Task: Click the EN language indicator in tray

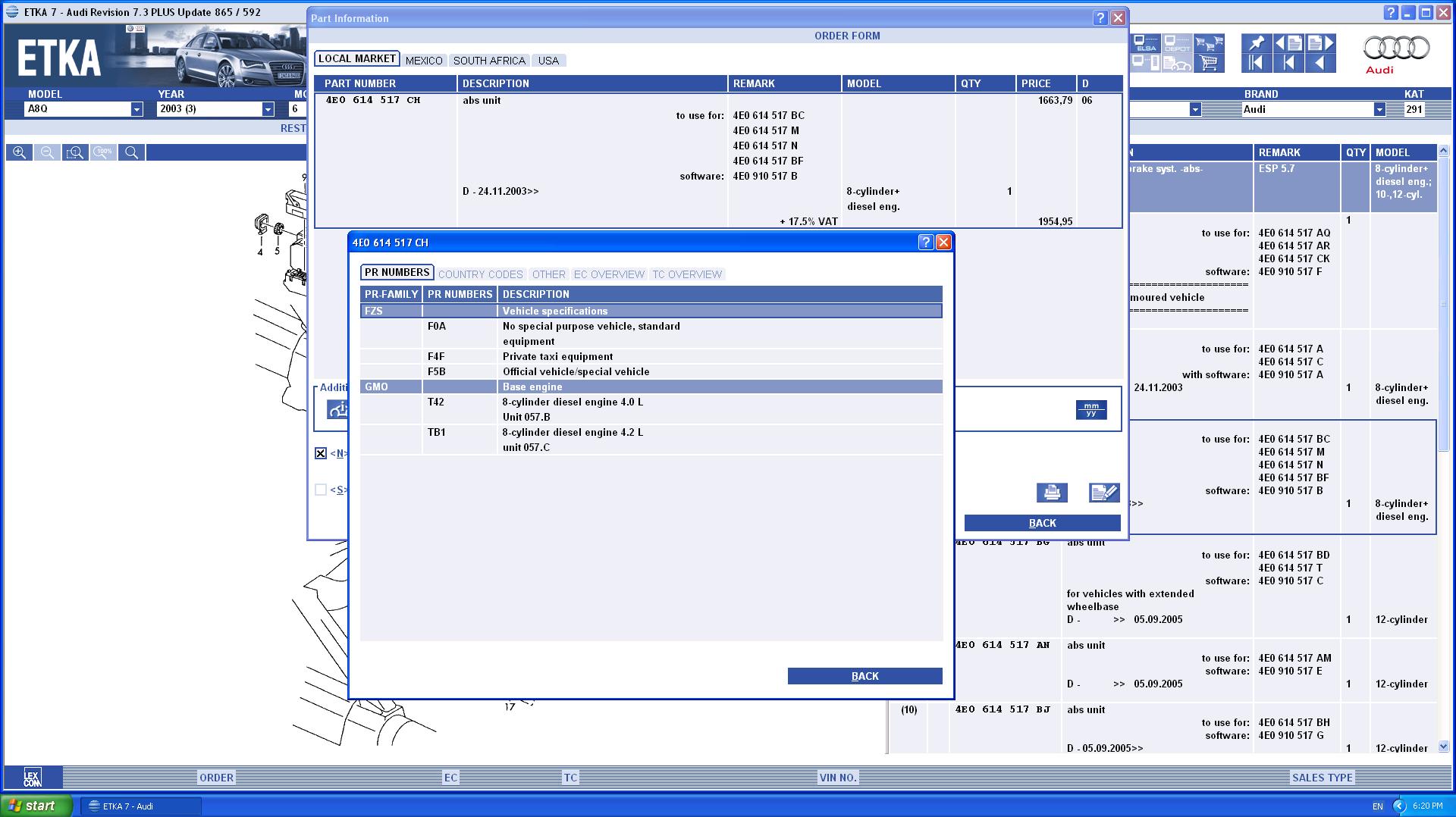Action: pyautogui.click(x=1377, y=806)
